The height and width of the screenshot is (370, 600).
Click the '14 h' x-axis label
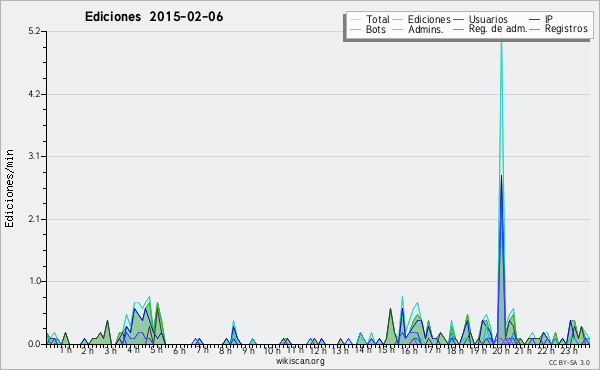pos(364,350)
